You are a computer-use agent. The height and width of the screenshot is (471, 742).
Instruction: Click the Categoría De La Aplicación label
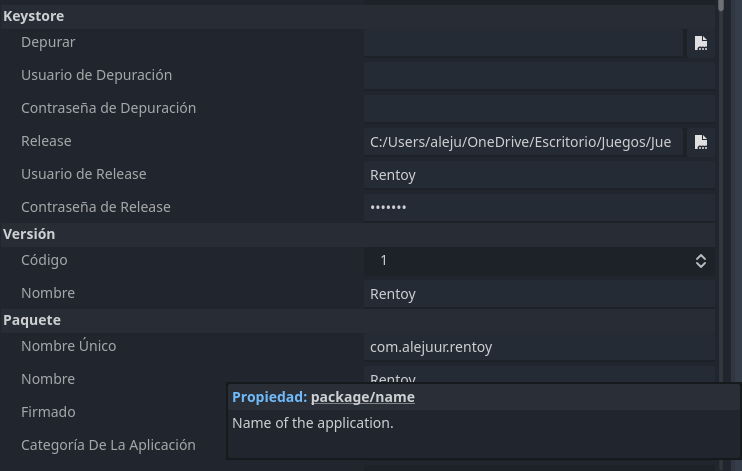108,445
